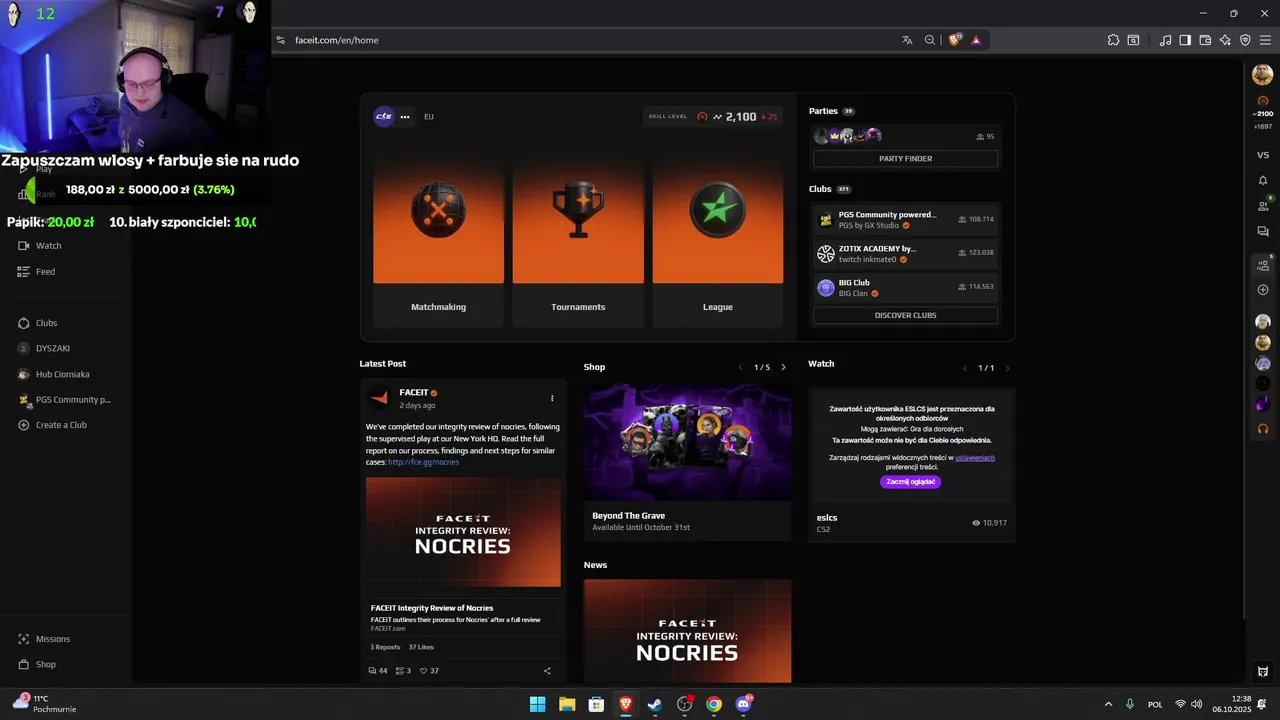Image resolution: width=1280 pixels, height=720 pixels.
Task: Click the Brave Rewards triangle icon
Action: [976, 40]
